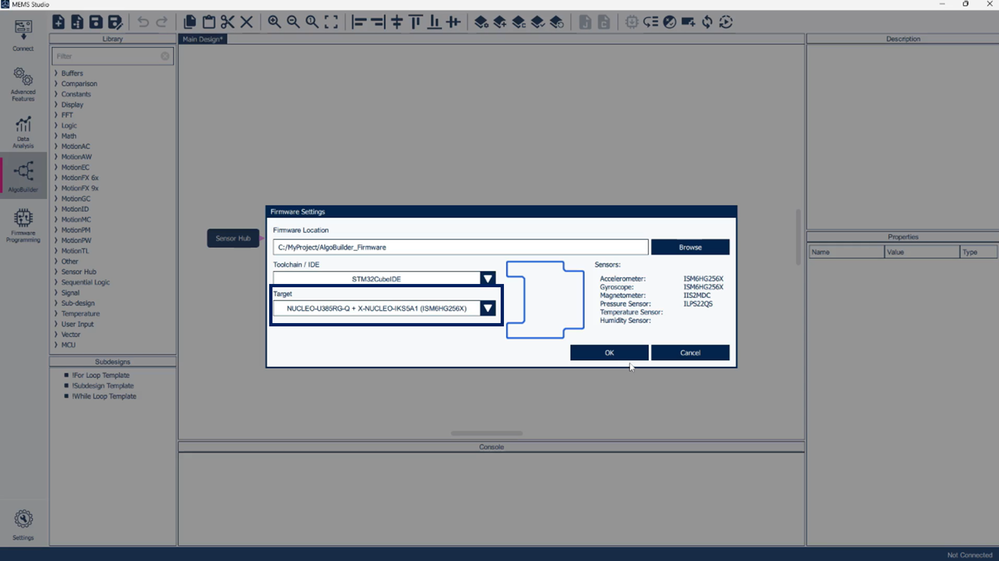
Task: Click the Fit to screen icon
Action: [x=331, y=22]
